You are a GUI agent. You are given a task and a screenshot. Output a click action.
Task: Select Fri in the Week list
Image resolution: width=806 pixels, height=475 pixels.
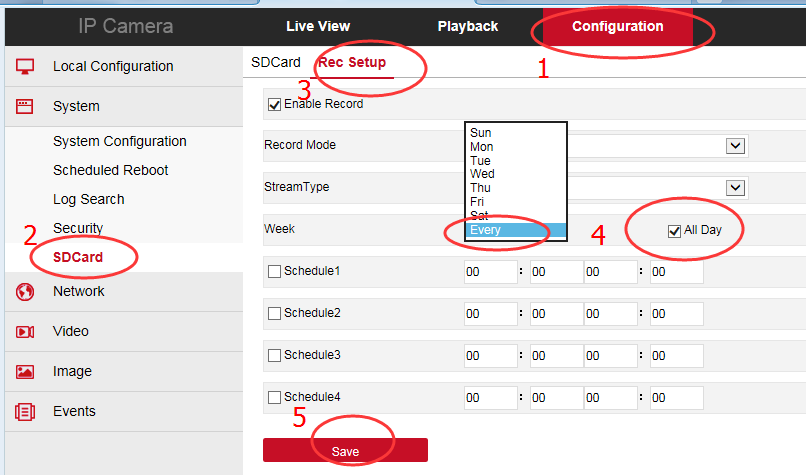pos(516,202)
